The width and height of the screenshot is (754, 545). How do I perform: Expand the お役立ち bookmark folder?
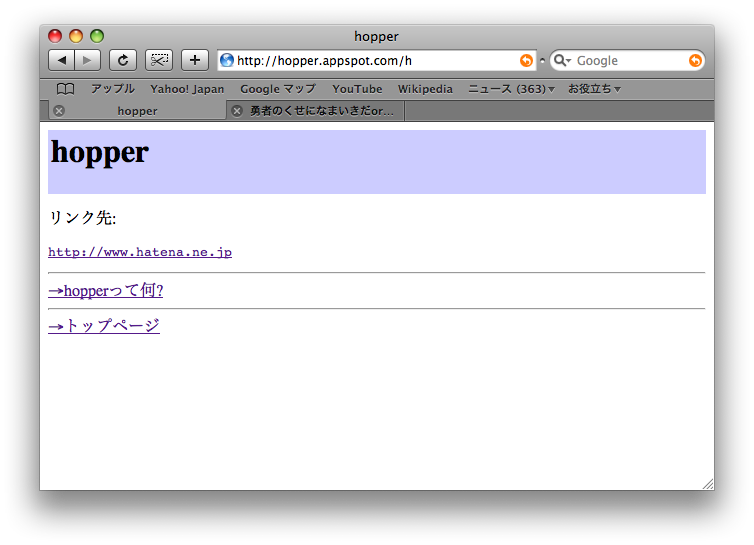(x=594, y=89)
